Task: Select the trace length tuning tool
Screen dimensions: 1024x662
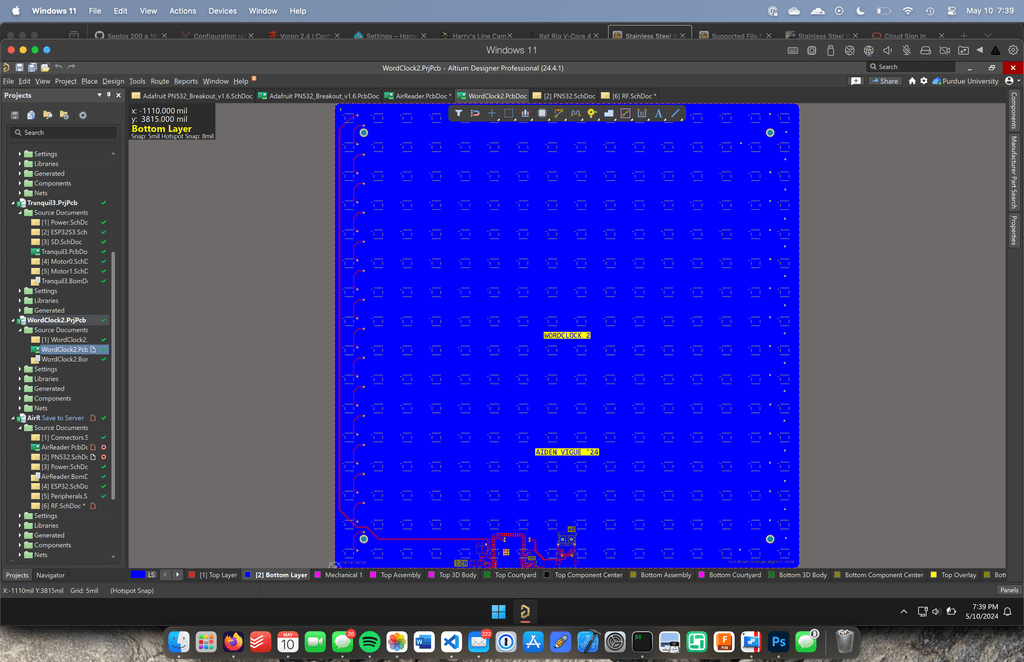Action: (x=575, y=114)
